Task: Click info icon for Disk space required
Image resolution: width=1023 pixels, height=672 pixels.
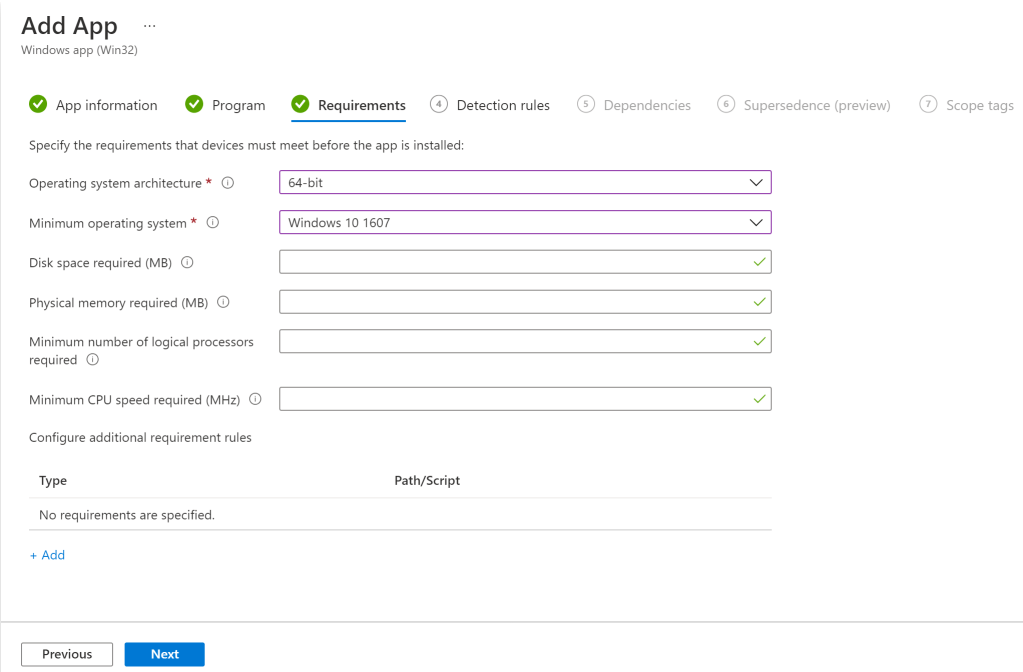Action: (187, 263)
